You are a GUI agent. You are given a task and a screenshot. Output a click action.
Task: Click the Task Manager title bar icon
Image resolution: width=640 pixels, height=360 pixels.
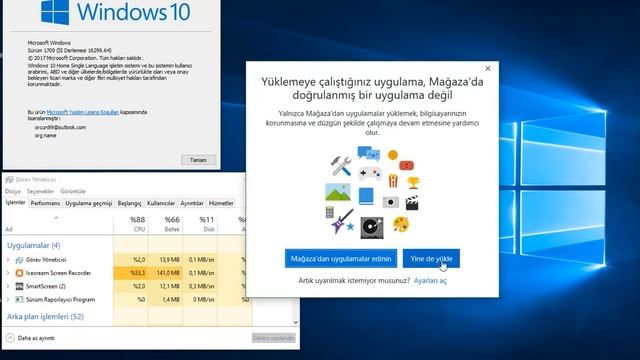(9, 180)
